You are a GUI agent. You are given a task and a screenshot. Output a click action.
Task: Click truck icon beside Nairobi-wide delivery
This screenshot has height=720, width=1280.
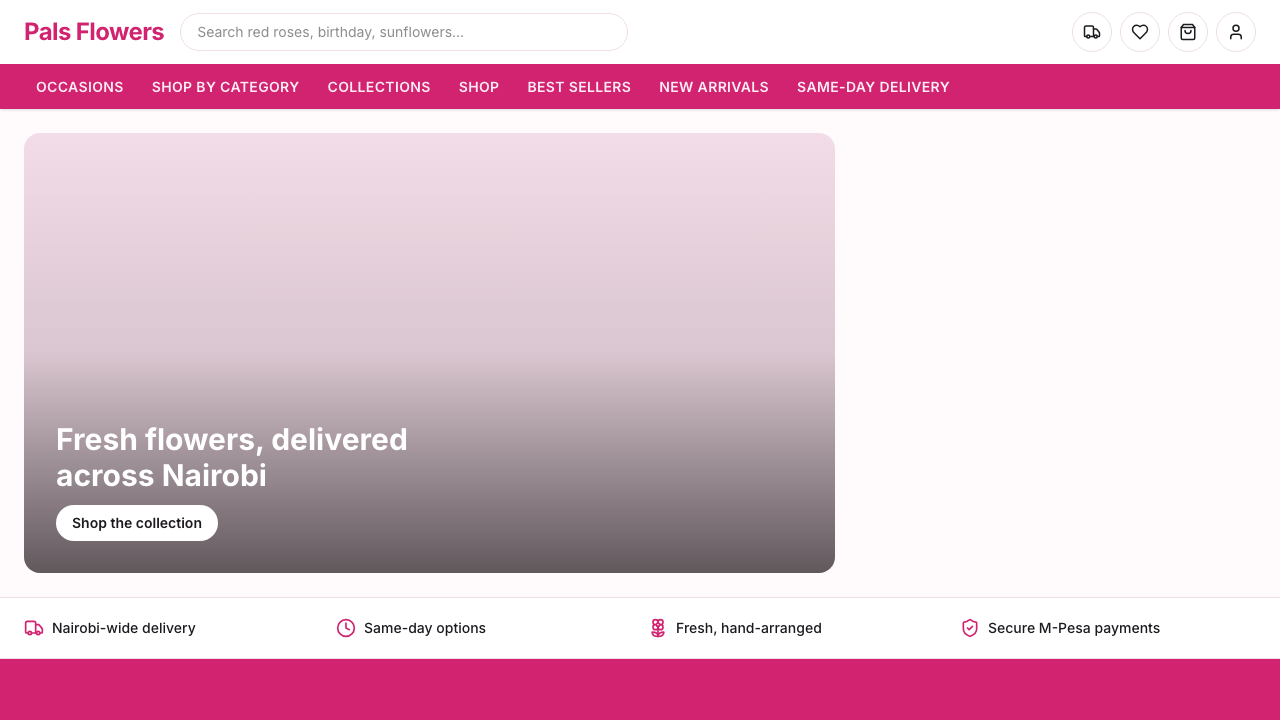[34, 628]
